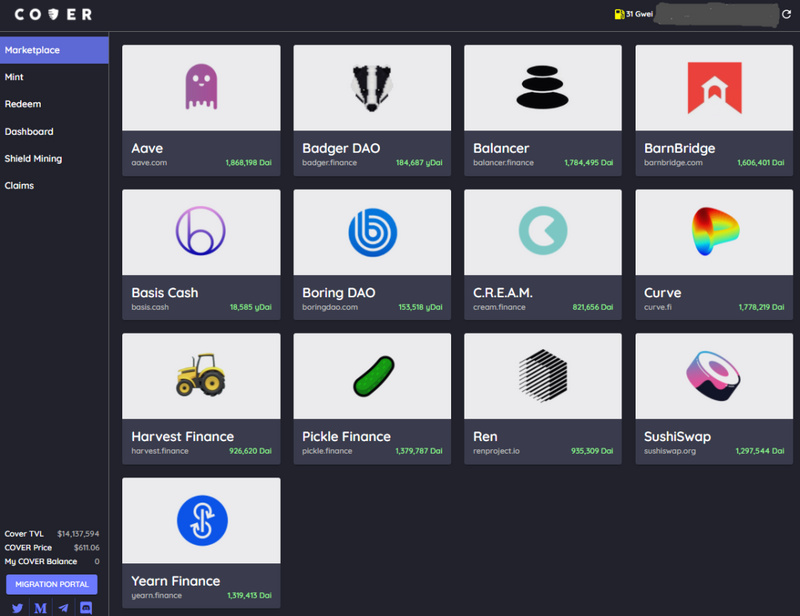The height and width of the screenshot is (616, 800).
Task: Open the Telegram link icon
Action: 63,608
